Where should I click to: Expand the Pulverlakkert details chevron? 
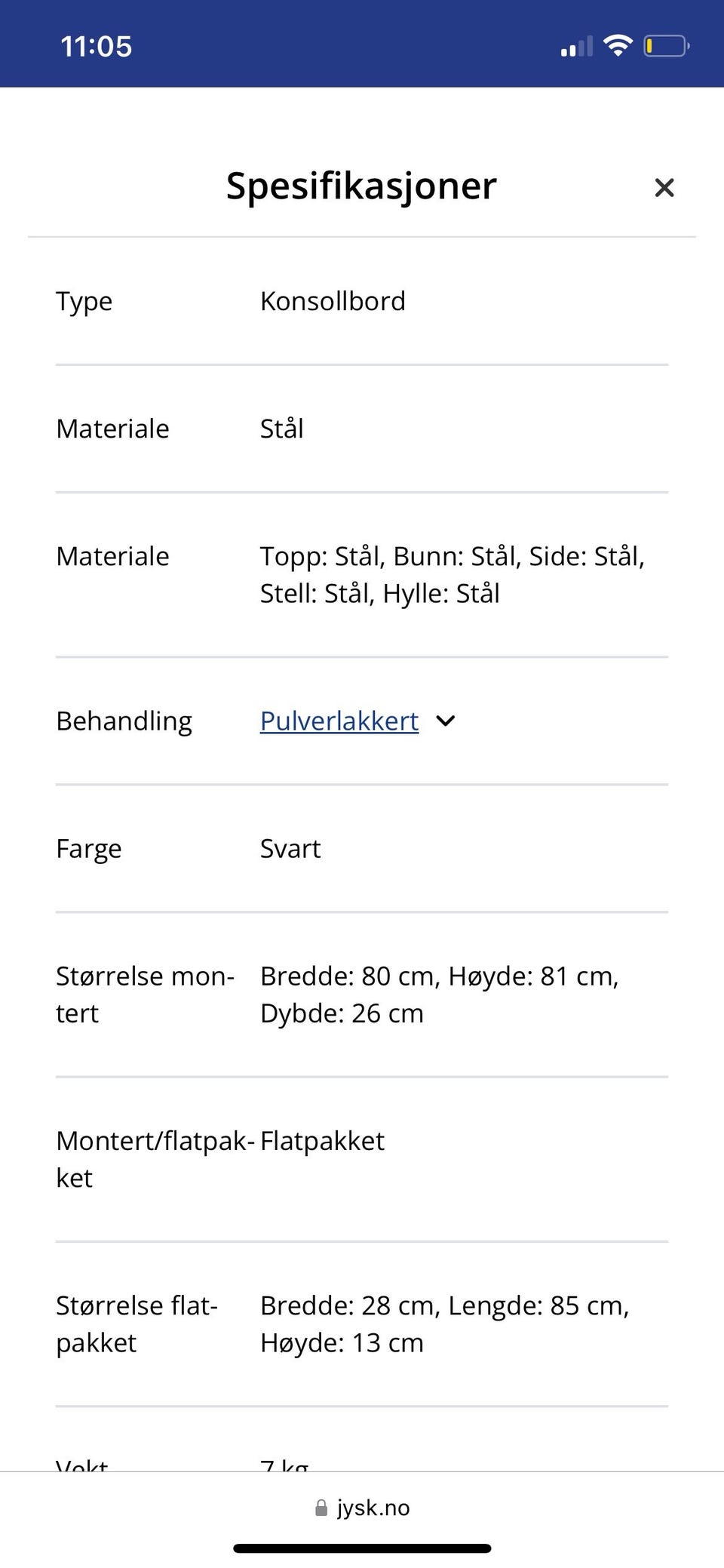(445, 721)
